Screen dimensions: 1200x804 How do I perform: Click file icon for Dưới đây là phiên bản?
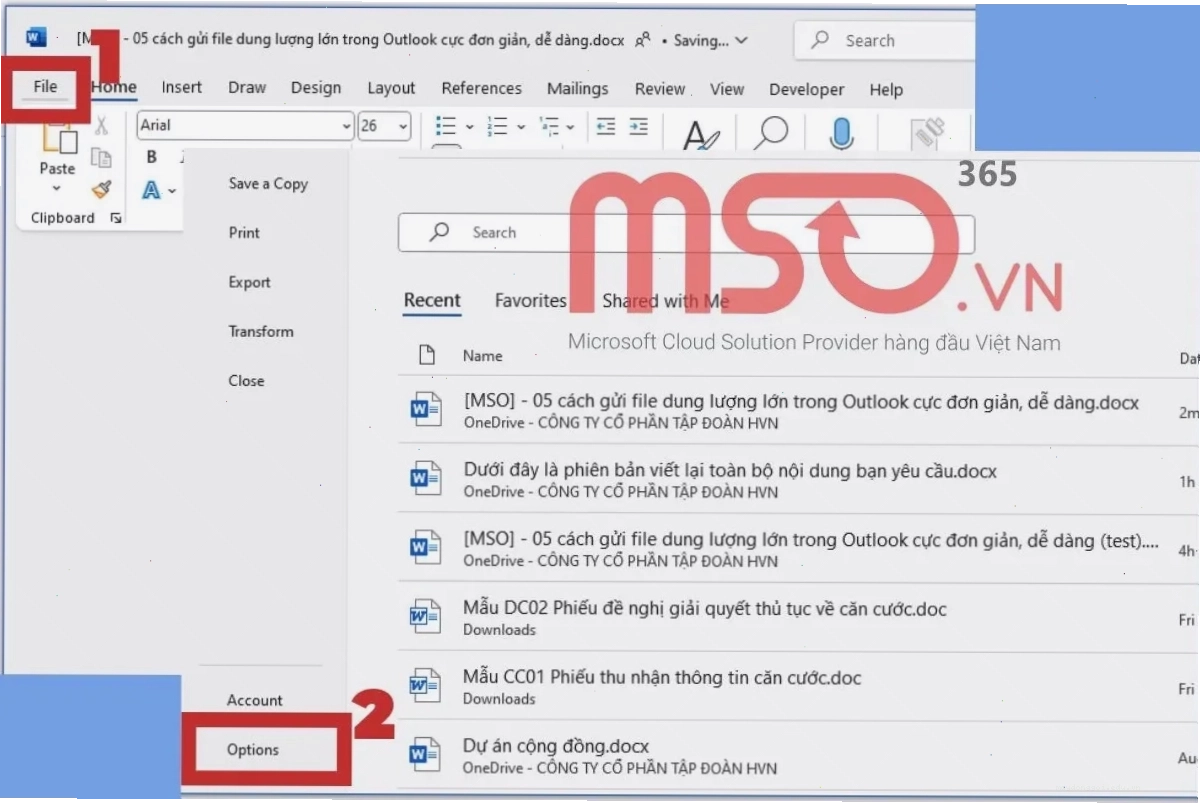[426, 479]
